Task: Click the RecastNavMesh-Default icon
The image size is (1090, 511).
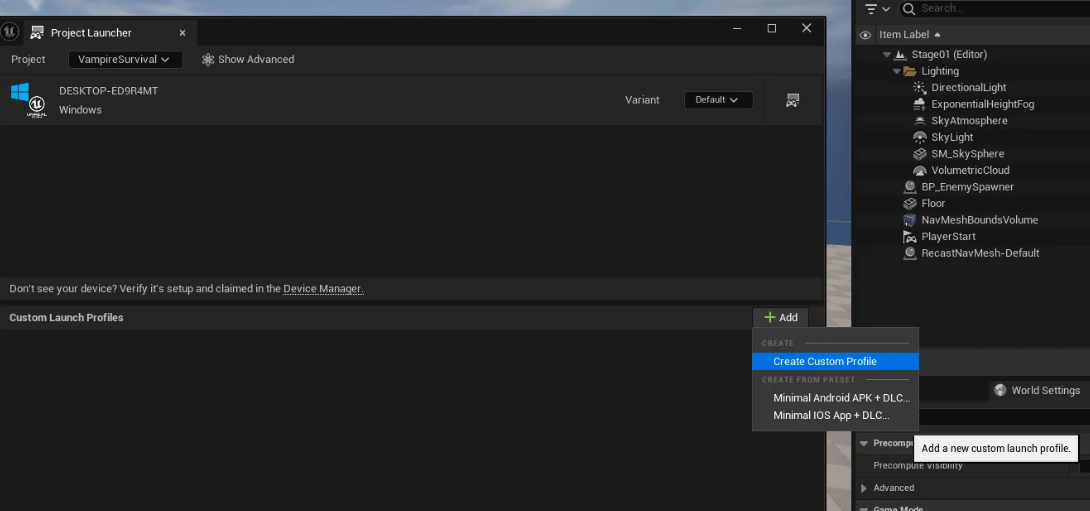Action: point(909,254)
